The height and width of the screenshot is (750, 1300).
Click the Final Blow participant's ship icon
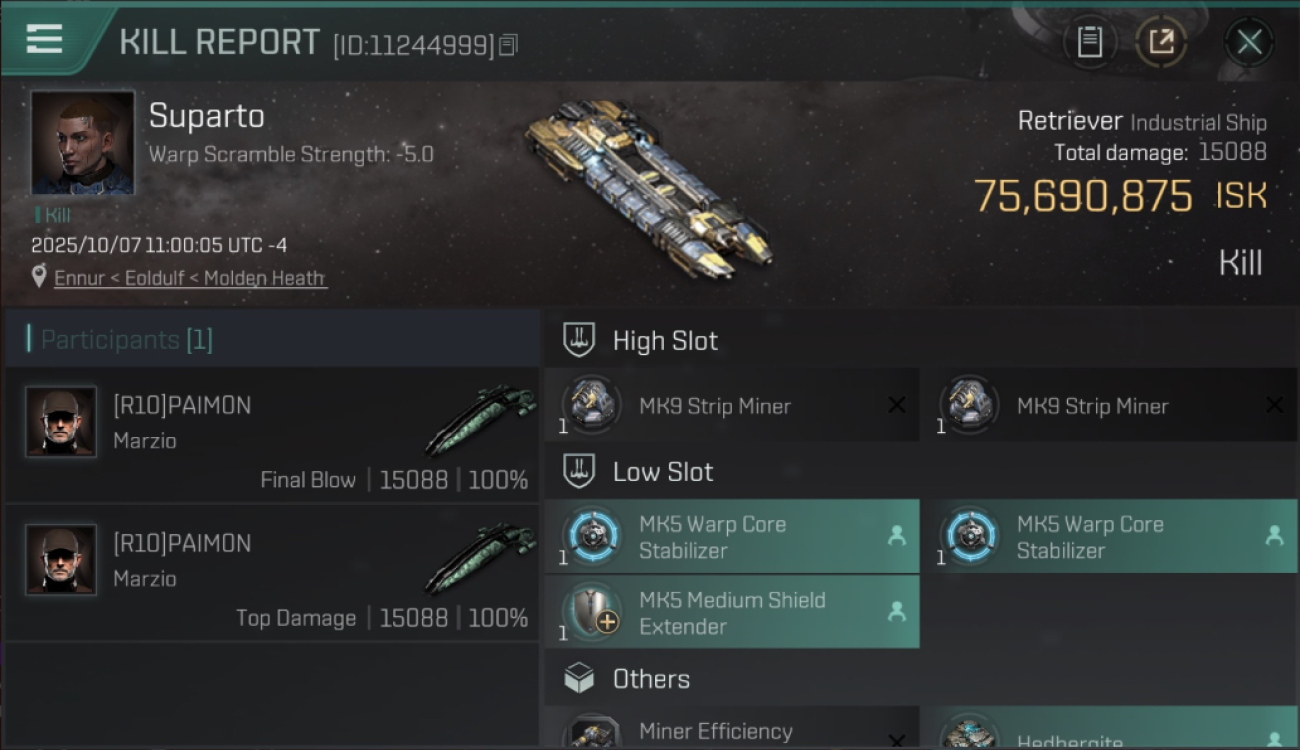click(x=480, y=420)
